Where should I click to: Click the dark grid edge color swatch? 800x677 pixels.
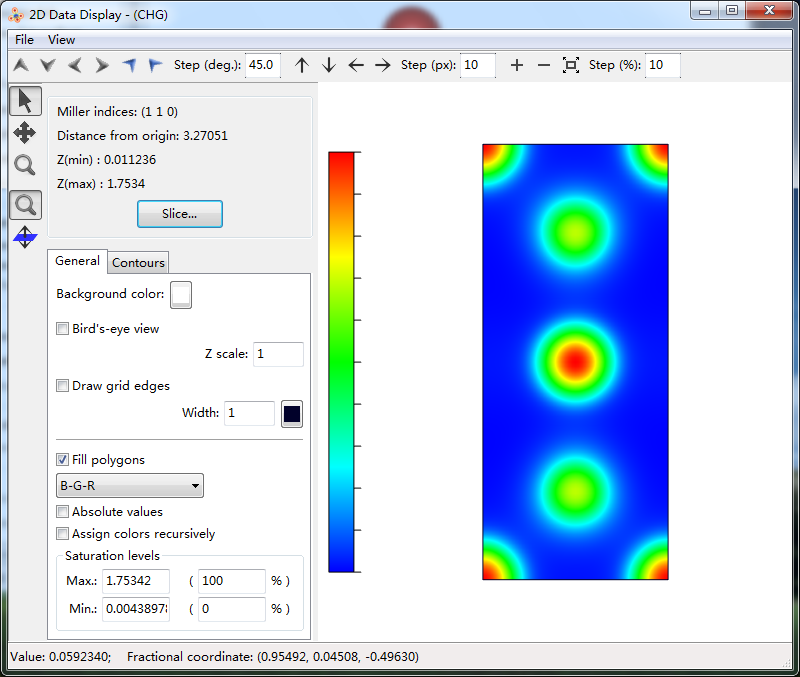(x=292, y=414)
